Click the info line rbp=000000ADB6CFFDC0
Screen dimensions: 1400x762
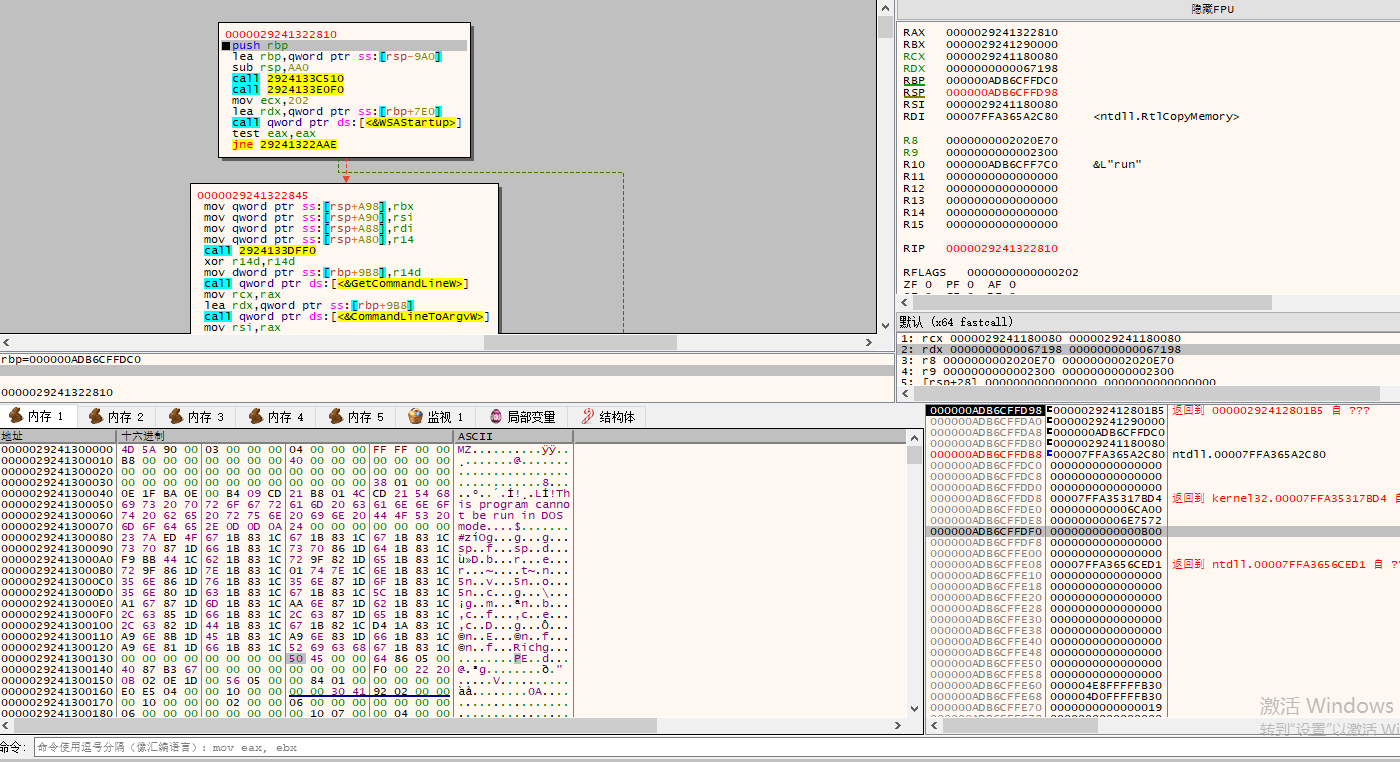pyautogui.click(x=72, y=359)
